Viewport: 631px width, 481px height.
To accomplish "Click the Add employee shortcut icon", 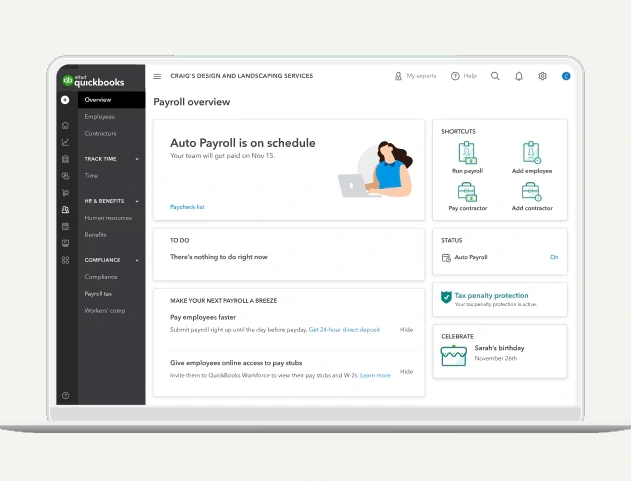I will (x=532, y=153).
